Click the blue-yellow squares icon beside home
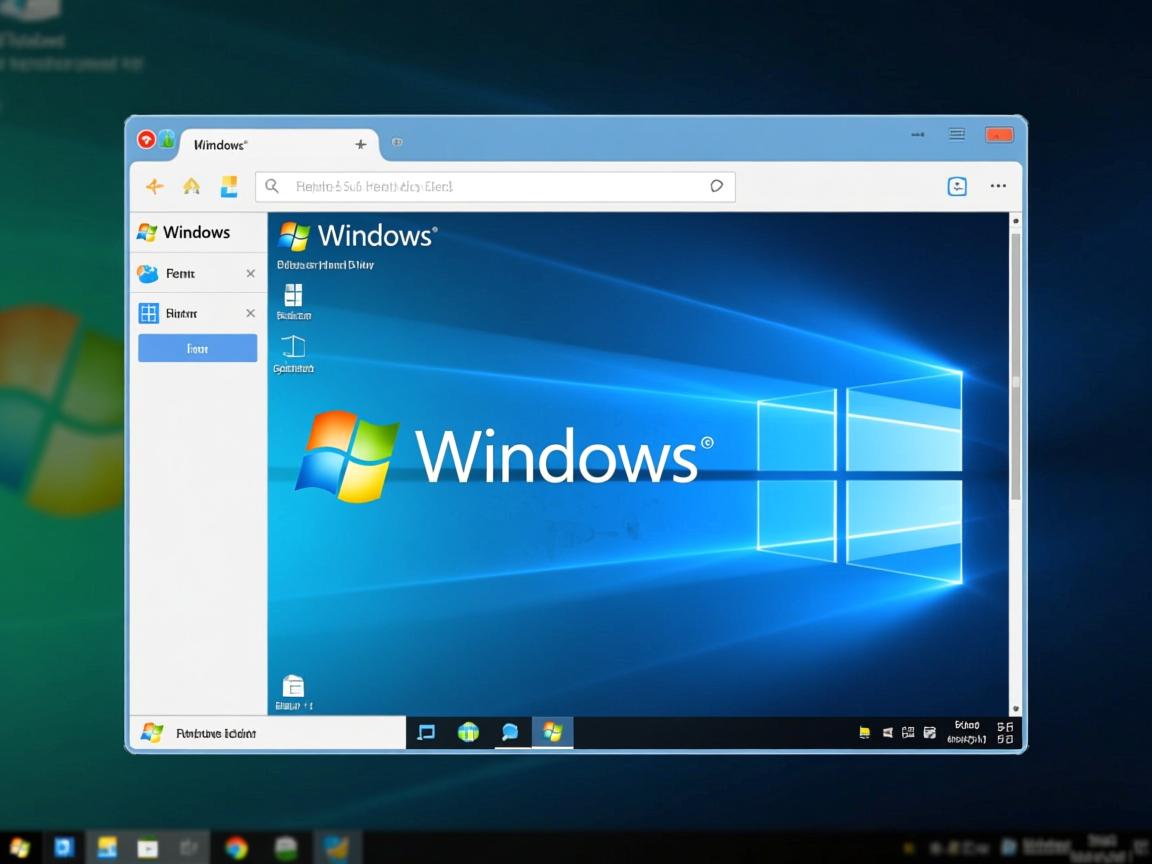The width and height of the screenshot is (1152, 864). 229,186
